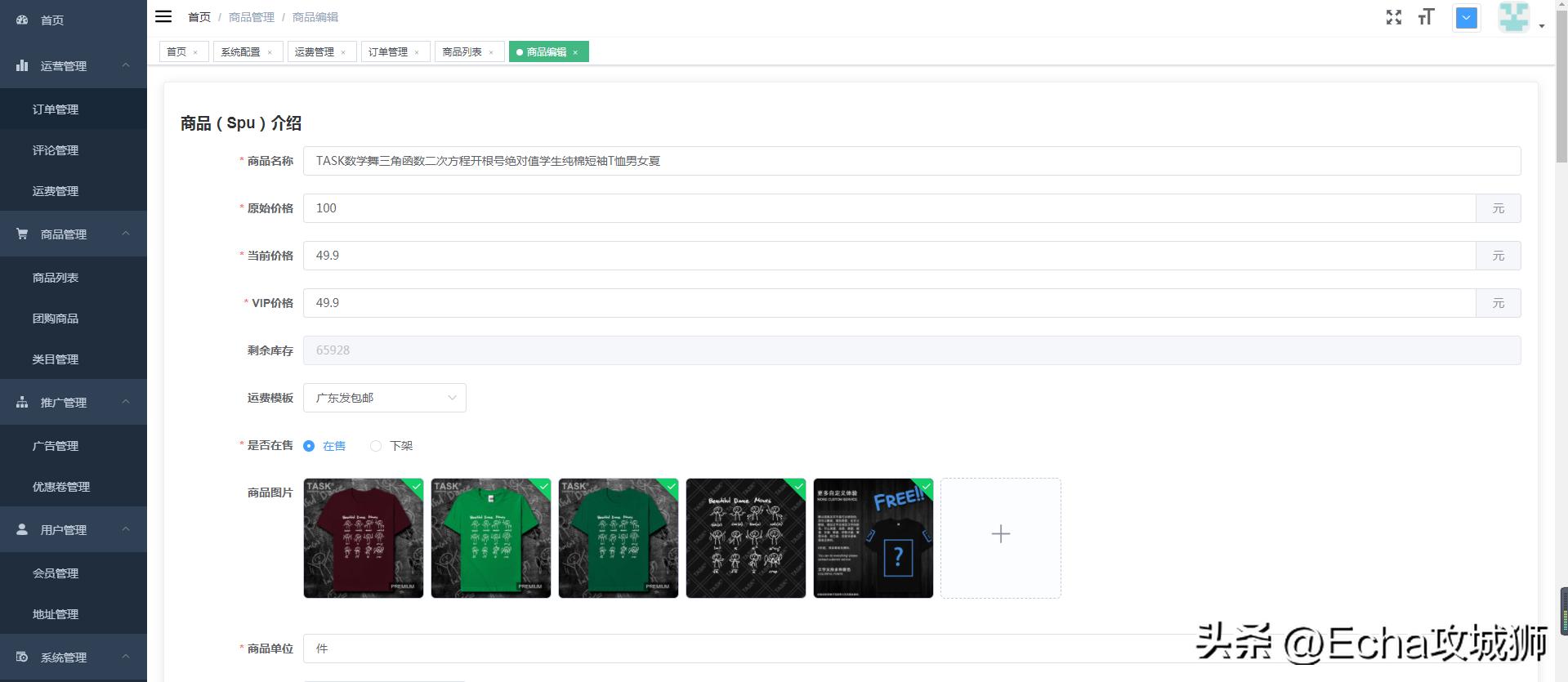Image resolution: width=1568 pixels, height=682 pixels.
Task: Click the 原始价格 input field
Action: [889, 208]
